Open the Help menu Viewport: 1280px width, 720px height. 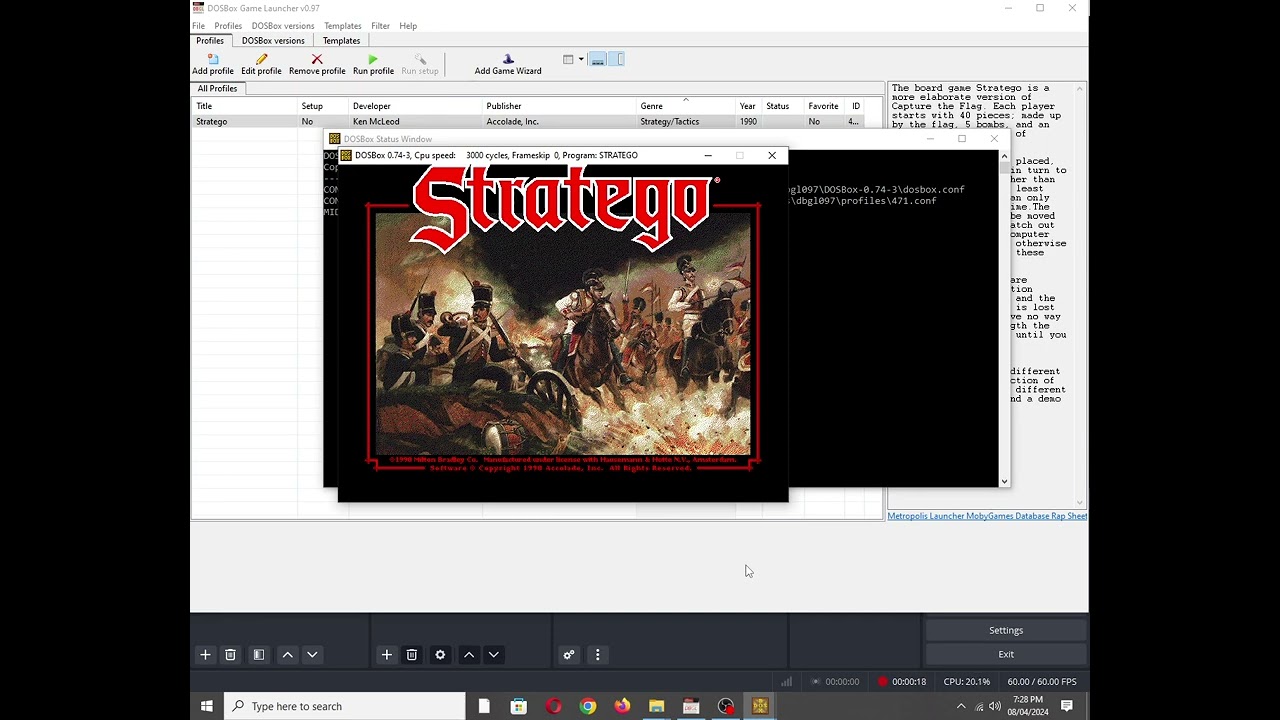408,26
